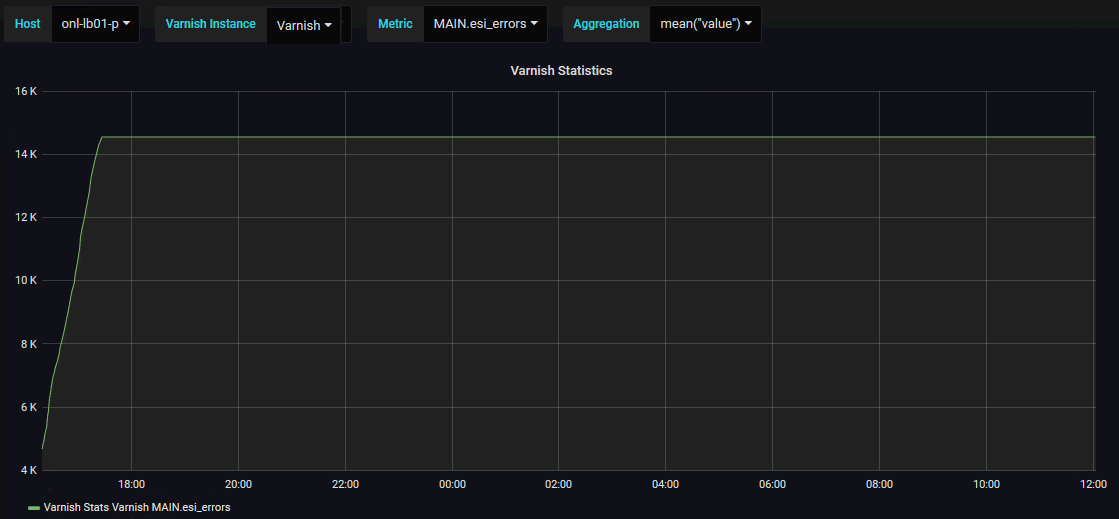Image resolution: width=1119 pixels, height=519 pixels.
Task: Click the 8 K y-axis label
Action: (28, 343)
